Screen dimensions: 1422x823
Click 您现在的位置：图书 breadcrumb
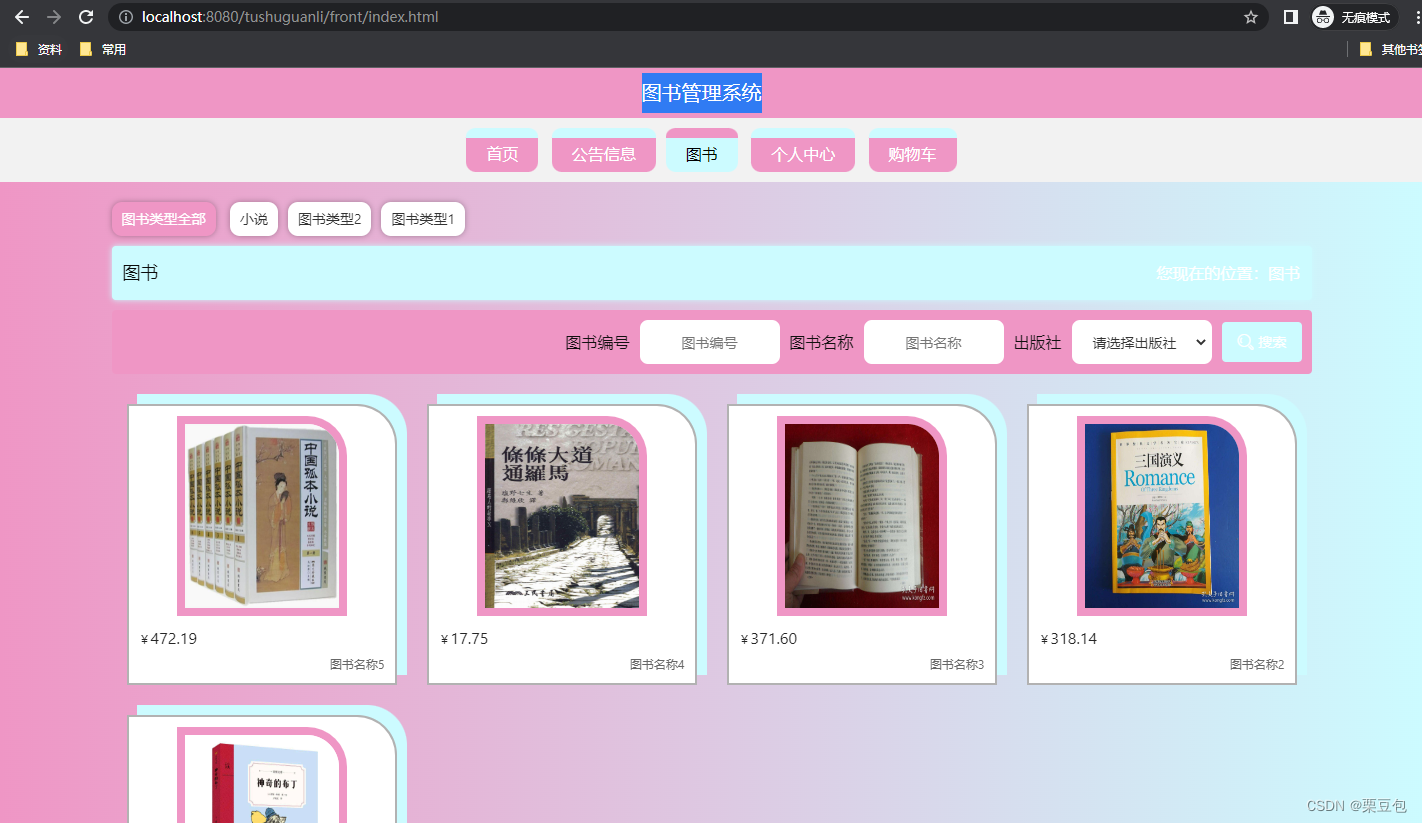click(1228, 273)
